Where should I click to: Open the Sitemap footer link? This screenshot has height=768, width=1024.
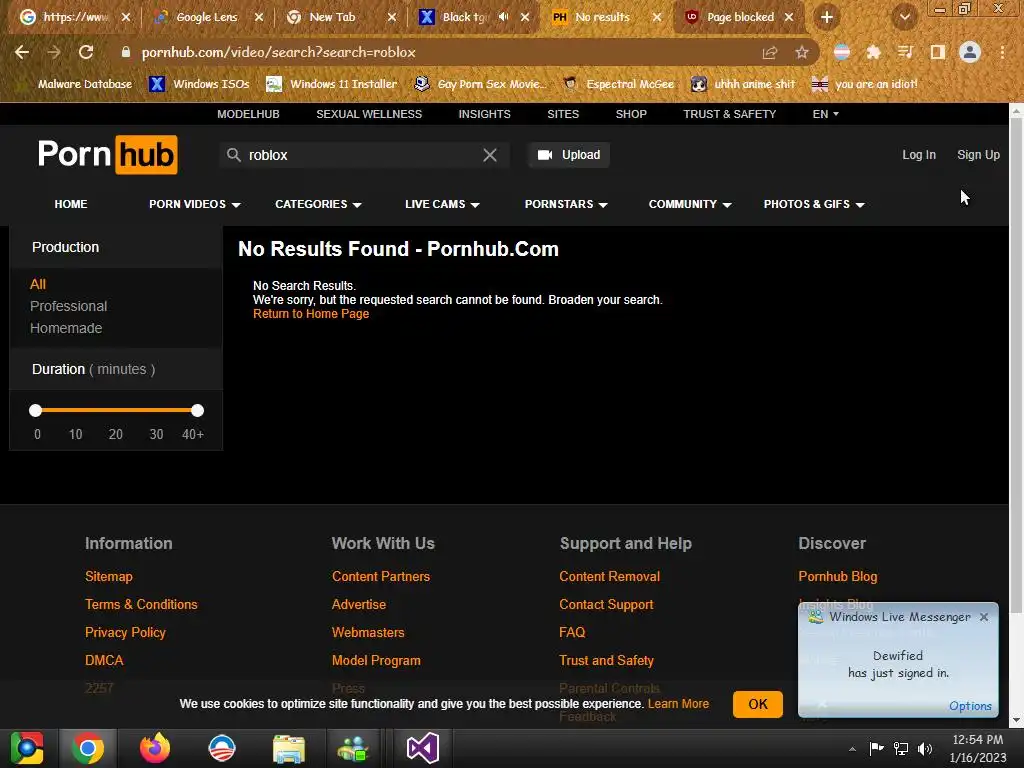[108, 577]
